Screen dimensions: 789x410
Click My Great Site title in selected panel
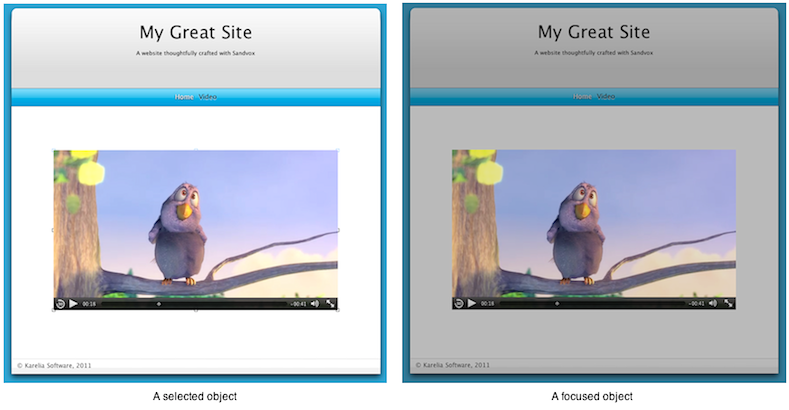196,32
